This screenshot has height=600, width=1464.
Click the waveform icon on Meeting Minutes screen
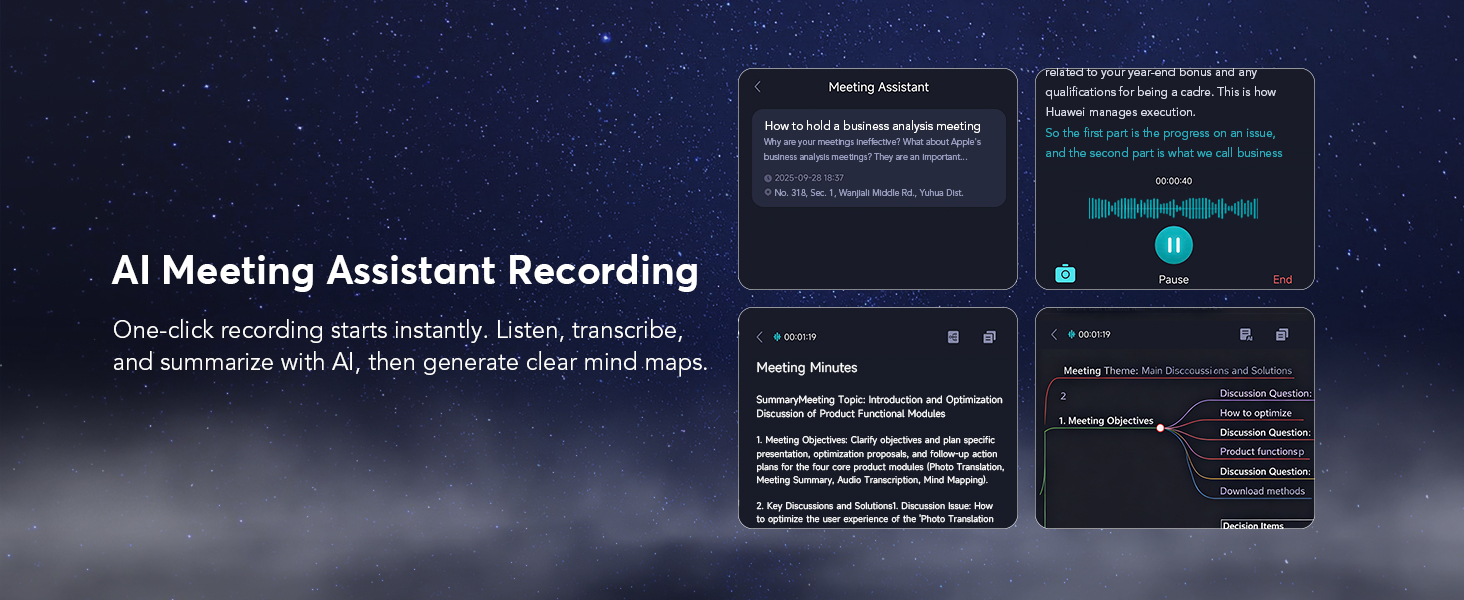click(x=776, y=337)
